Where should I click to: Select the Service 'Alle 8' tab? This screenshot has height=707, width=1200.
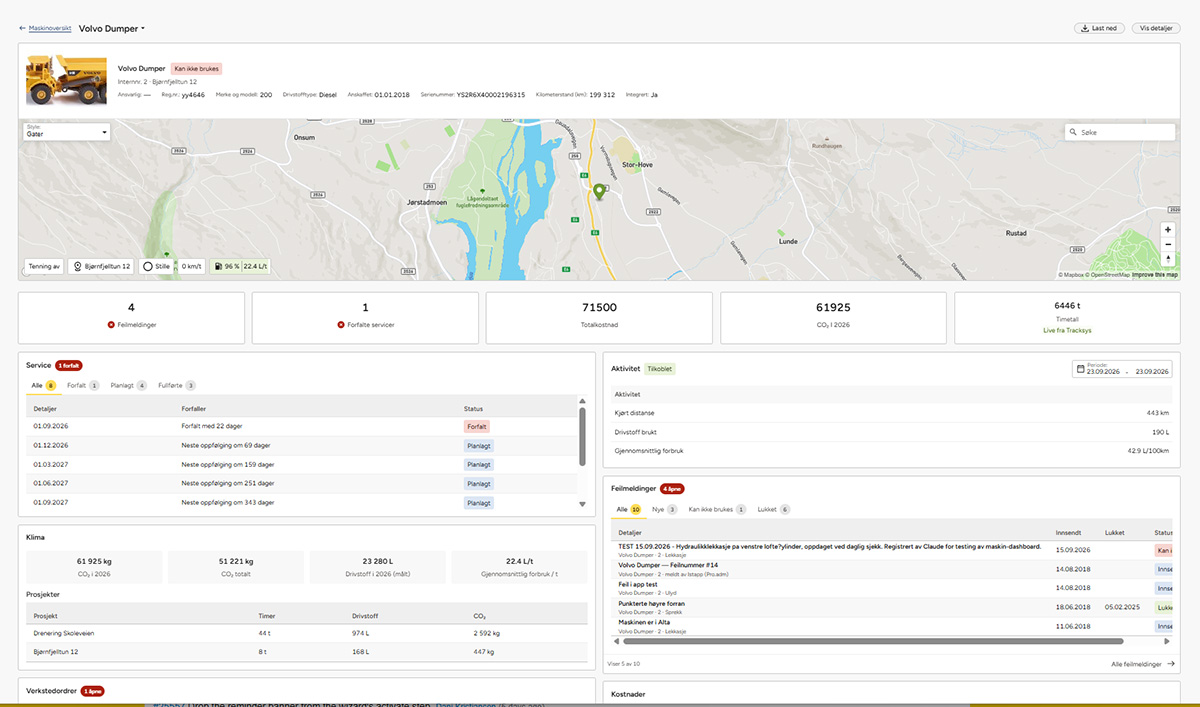point(42,385)
